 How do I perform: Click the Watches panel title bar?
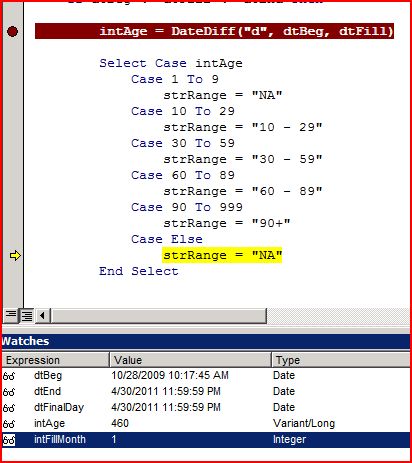[x=206, y=341]
